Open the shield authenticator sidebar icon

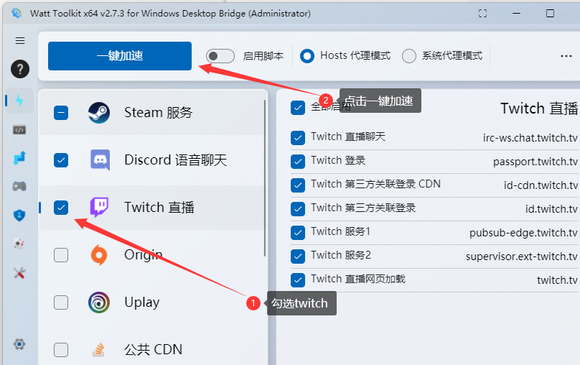pyautogui.click(x=19, y=215)
